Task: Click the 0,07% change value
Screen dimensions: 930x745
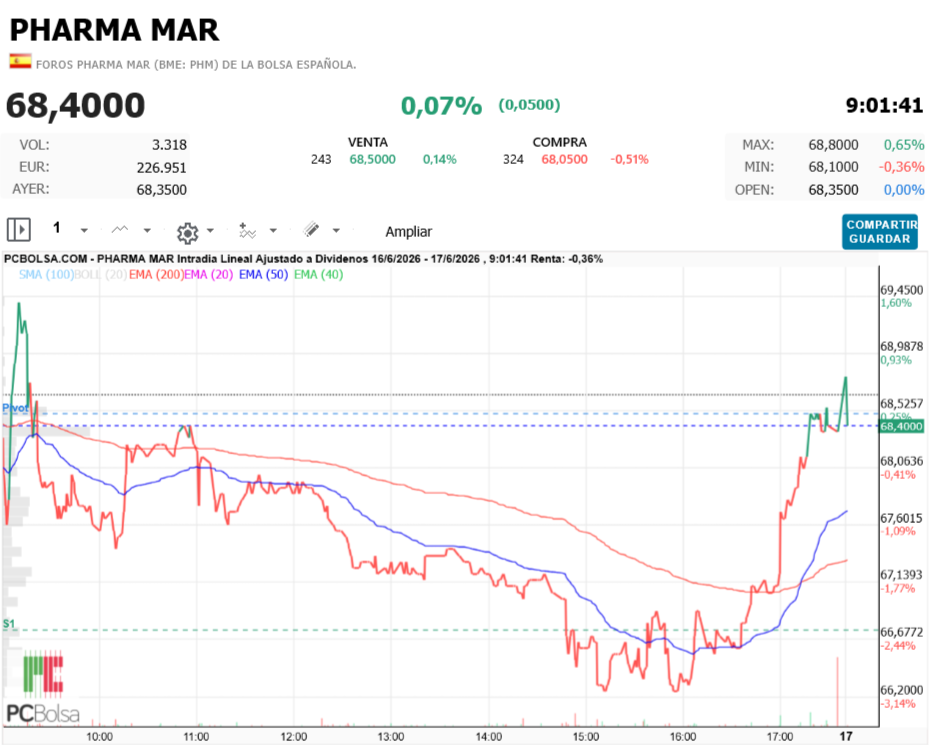Action: [441, 106]
